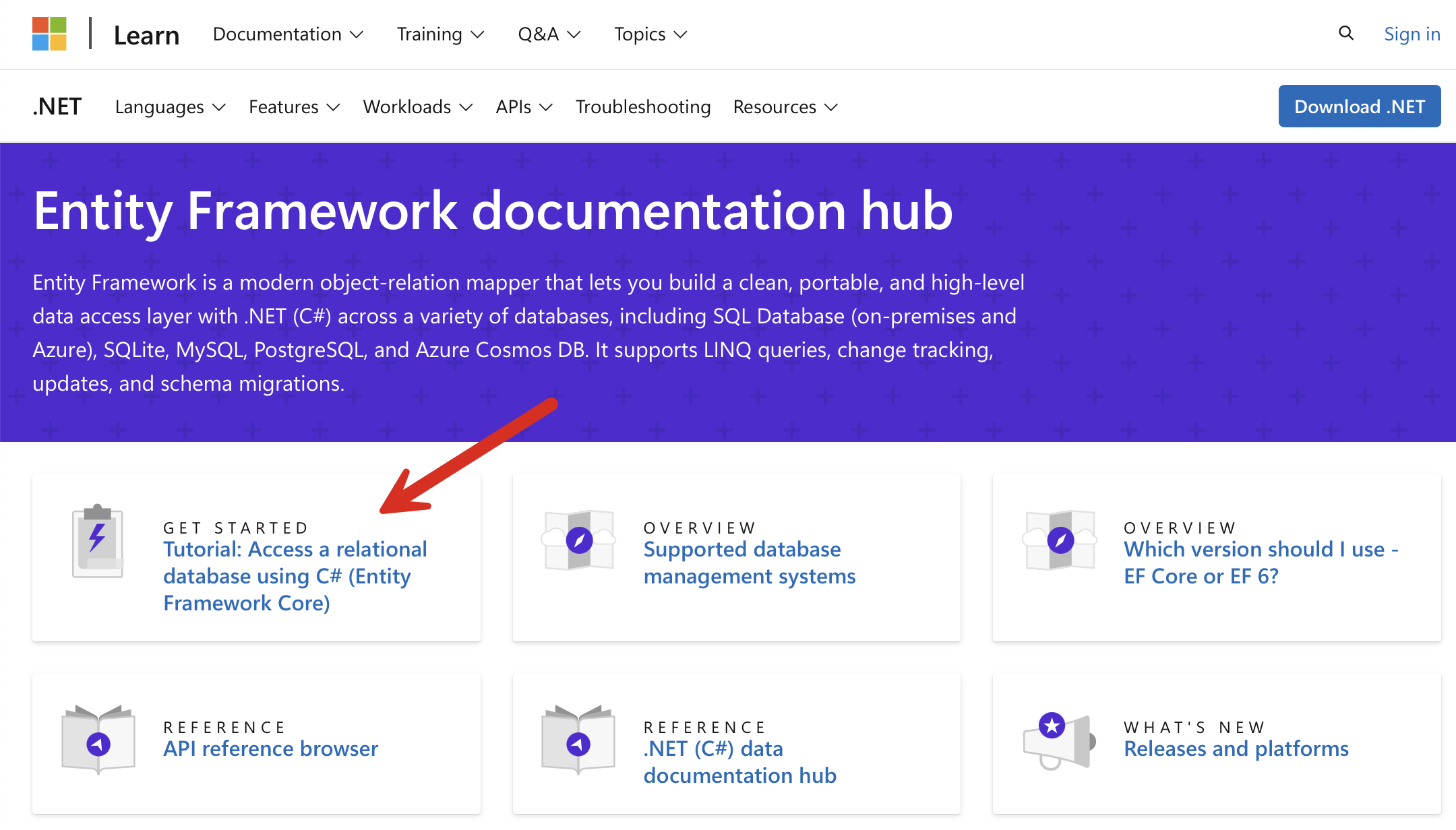Open the Releases and platforms link

tap(1236, 748)
